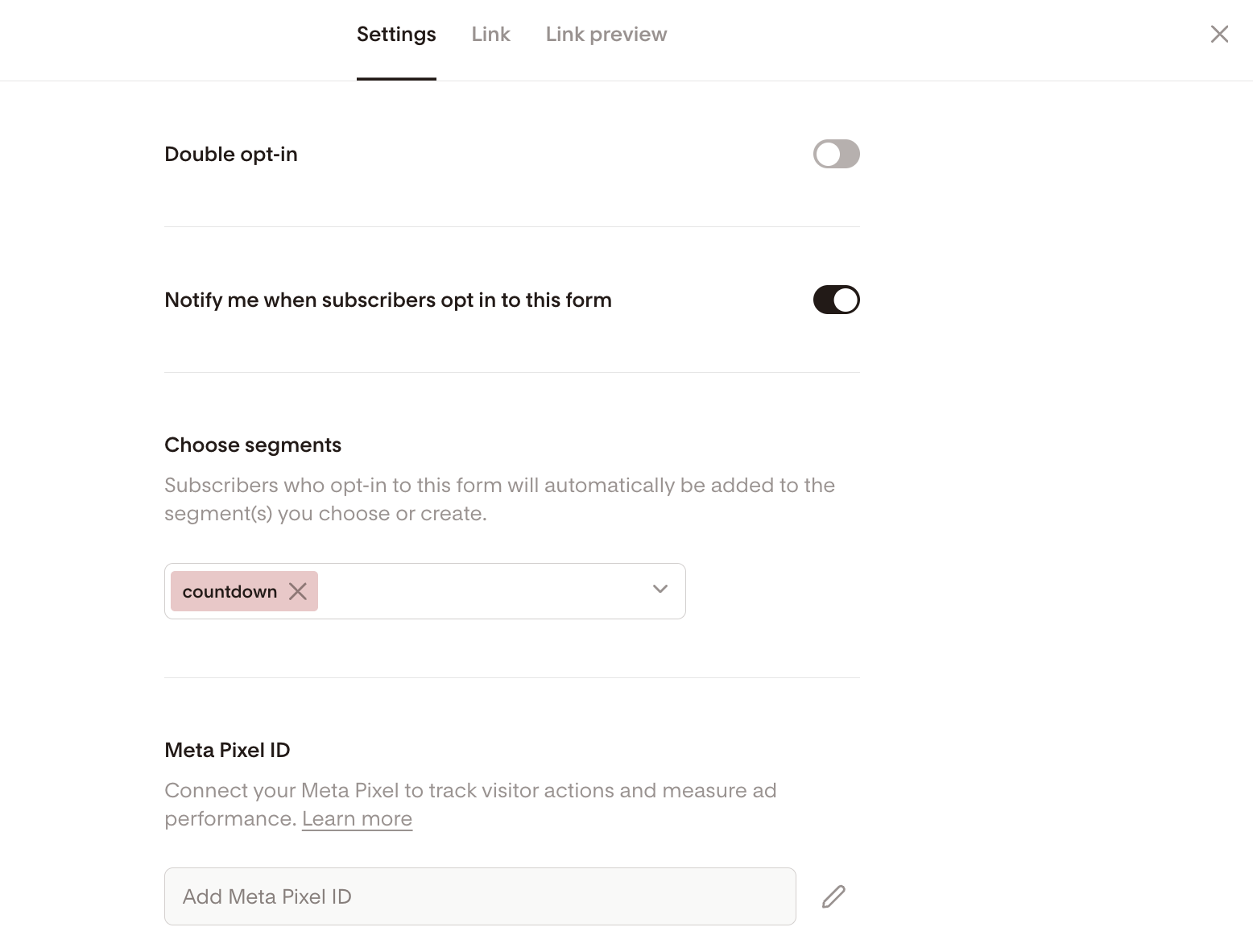Click the white knob on the notify switch
This screenshot has width=1253, height=952.
tap(846, 300)
